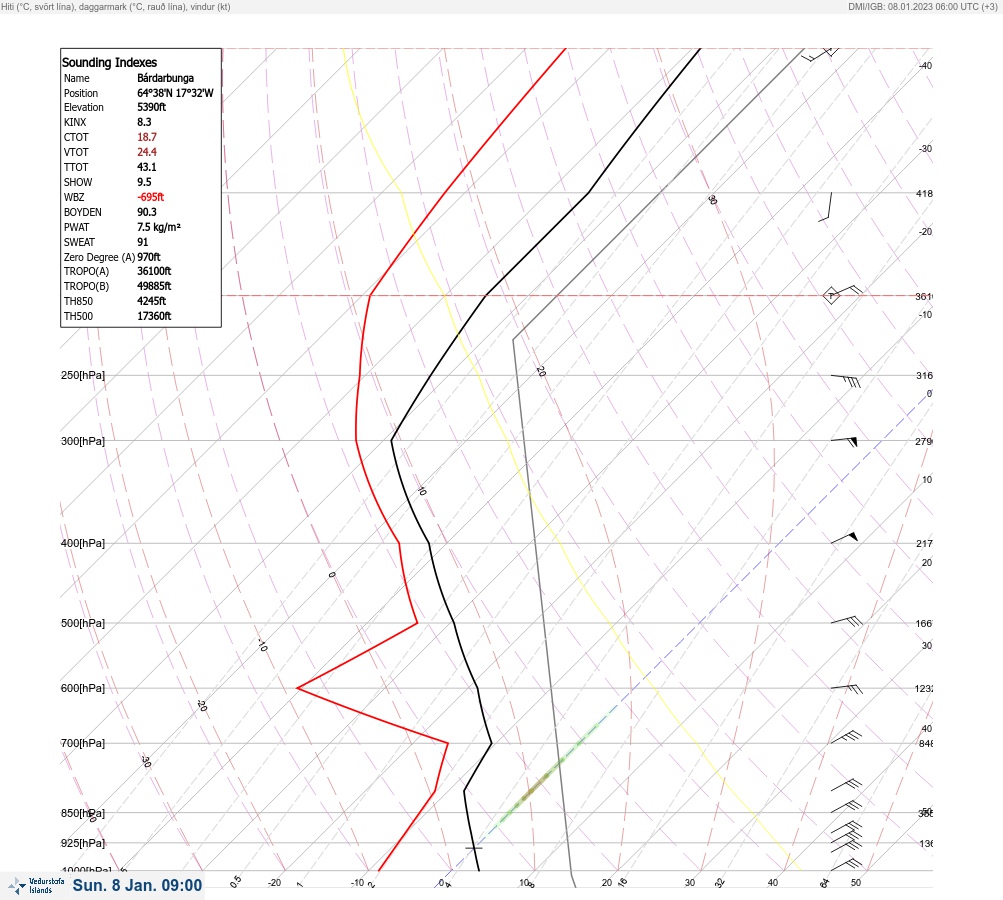Image resolution: width=1003 pixels, height=900 pixels.
Task: Click the 850[hPa] pressure label
Action: coord(83,814)
